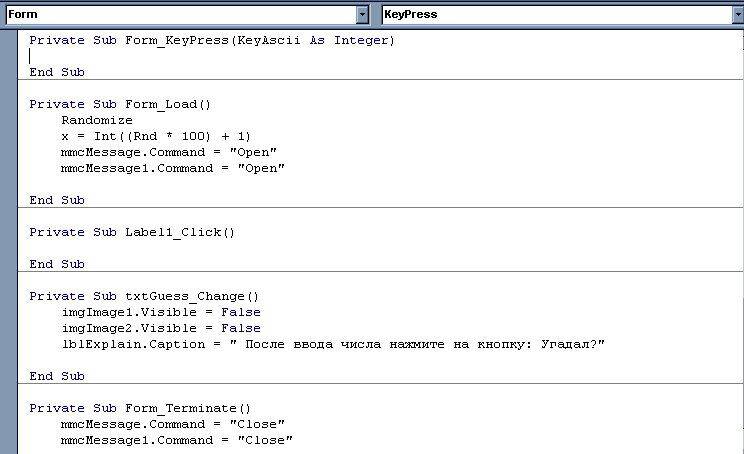Click mmcMessage.Command = "Open" line
Image resolution: width=744 pixels, height=454 pixels.
point(169,152)
